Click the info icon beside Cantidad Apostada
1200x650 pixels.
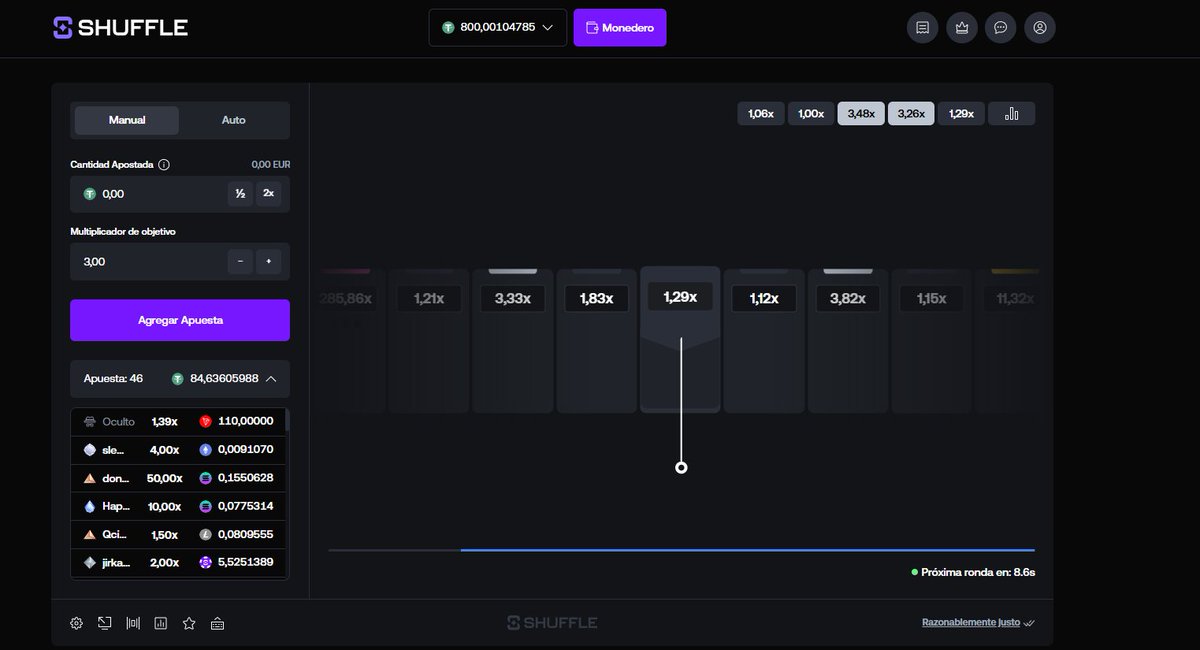[x=164, y=164]
